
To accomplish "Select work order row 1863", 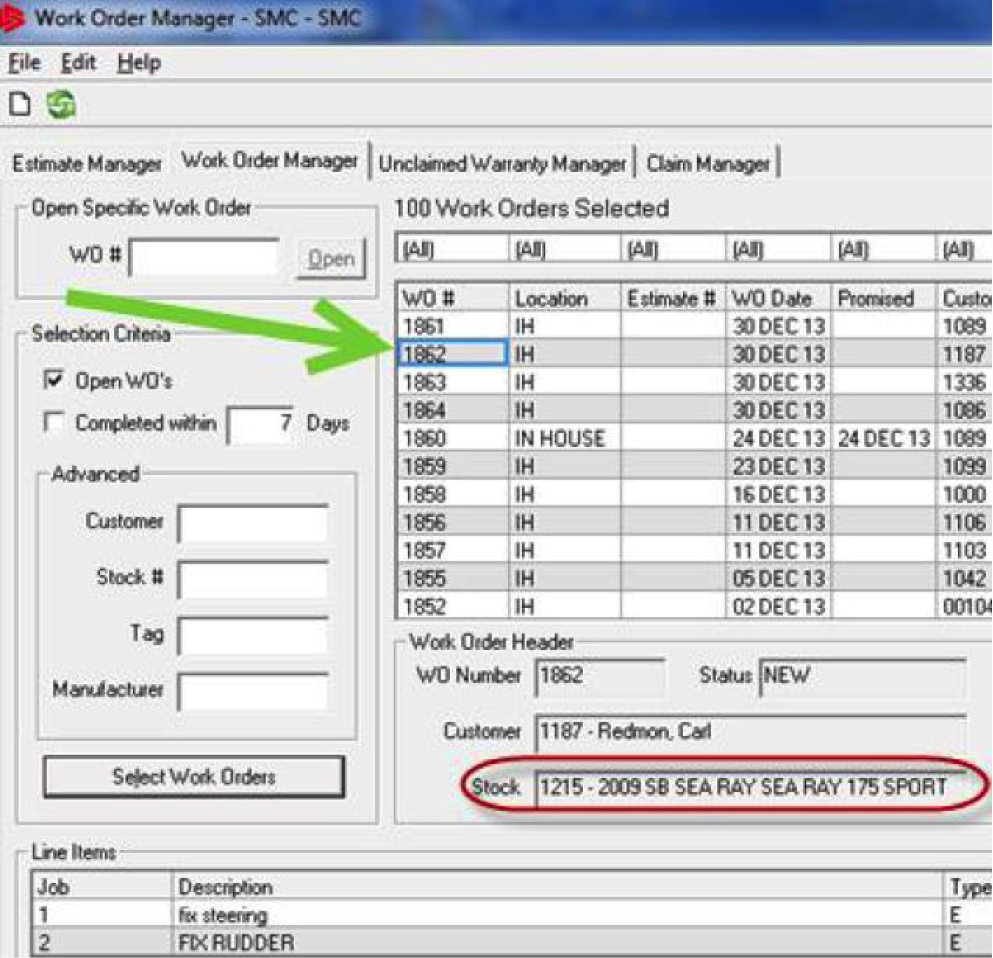I will point(694,382).
